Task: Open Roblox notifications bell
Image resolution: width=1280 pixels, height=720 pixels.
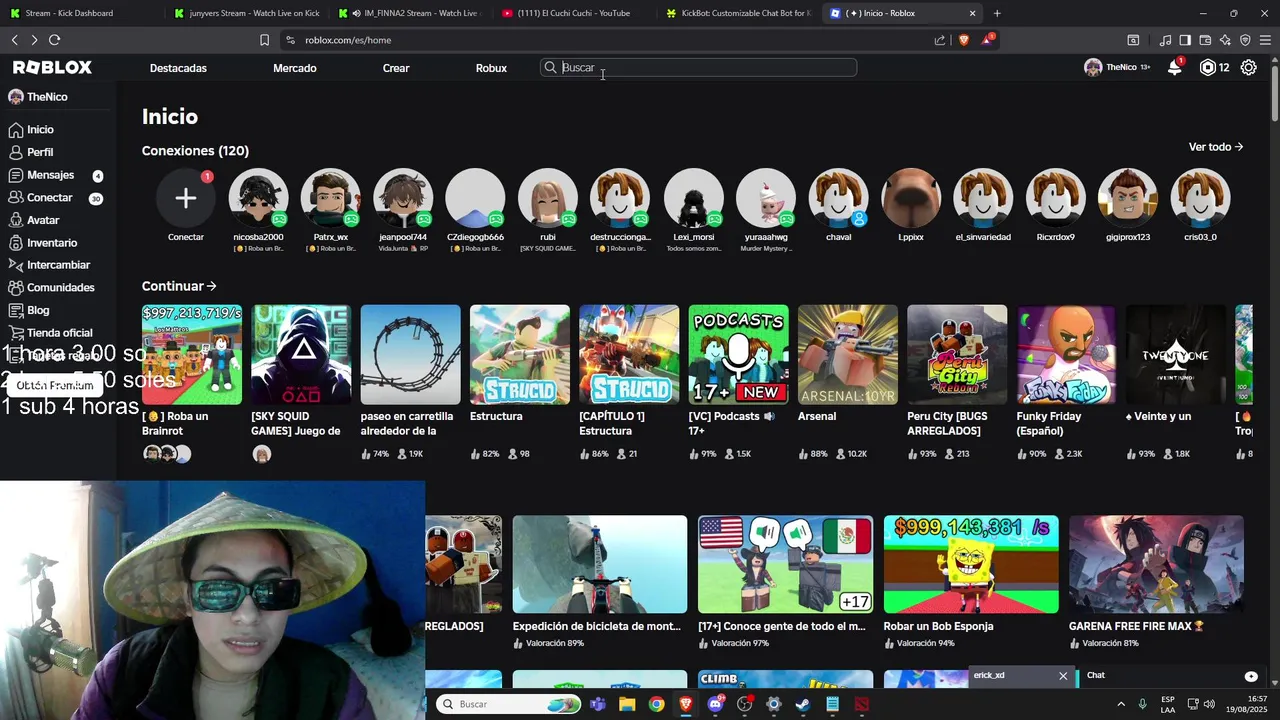Action: tap(1175, 67)
